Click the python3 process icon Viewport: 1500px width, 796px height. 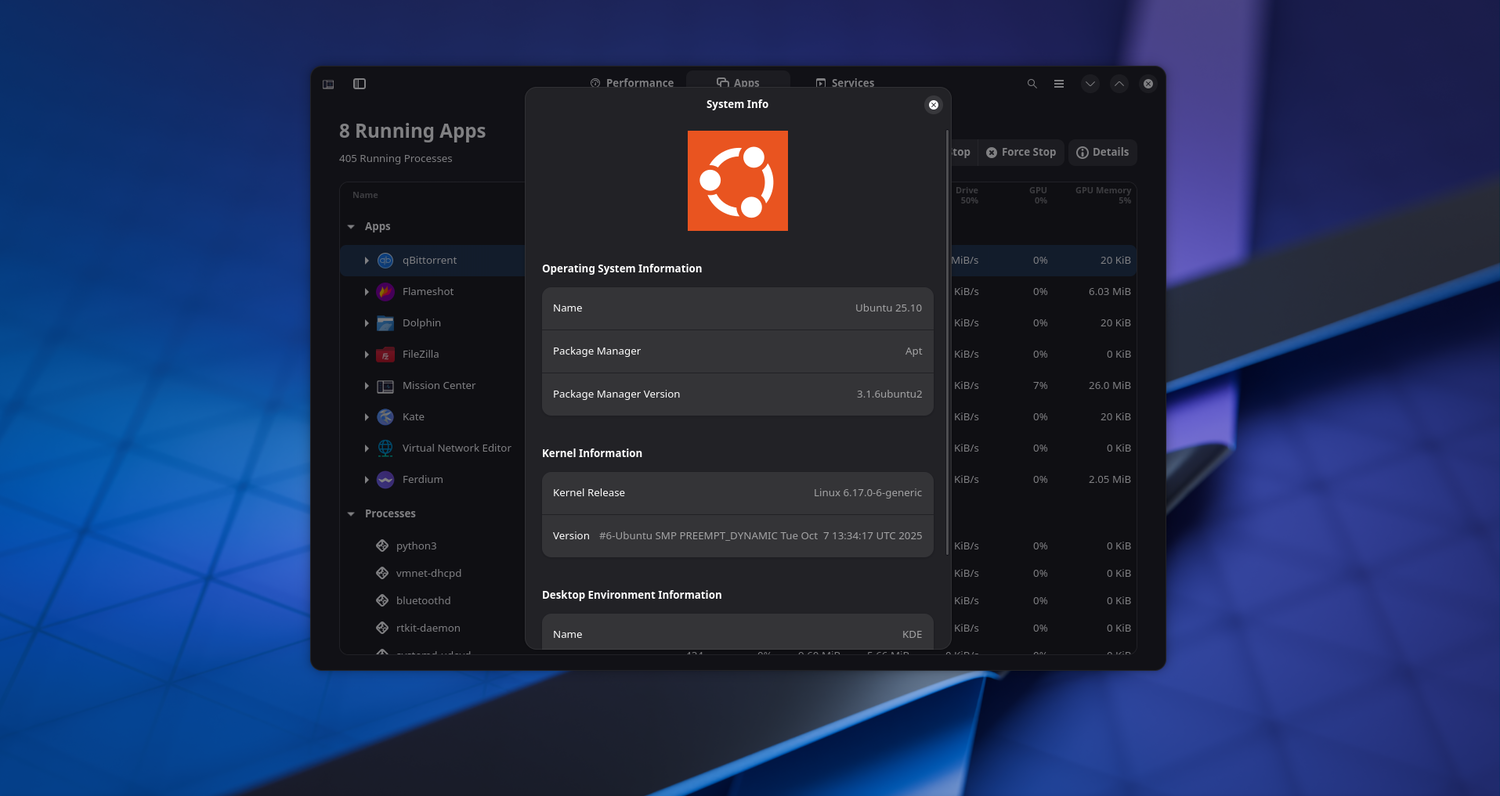point(382,546)
